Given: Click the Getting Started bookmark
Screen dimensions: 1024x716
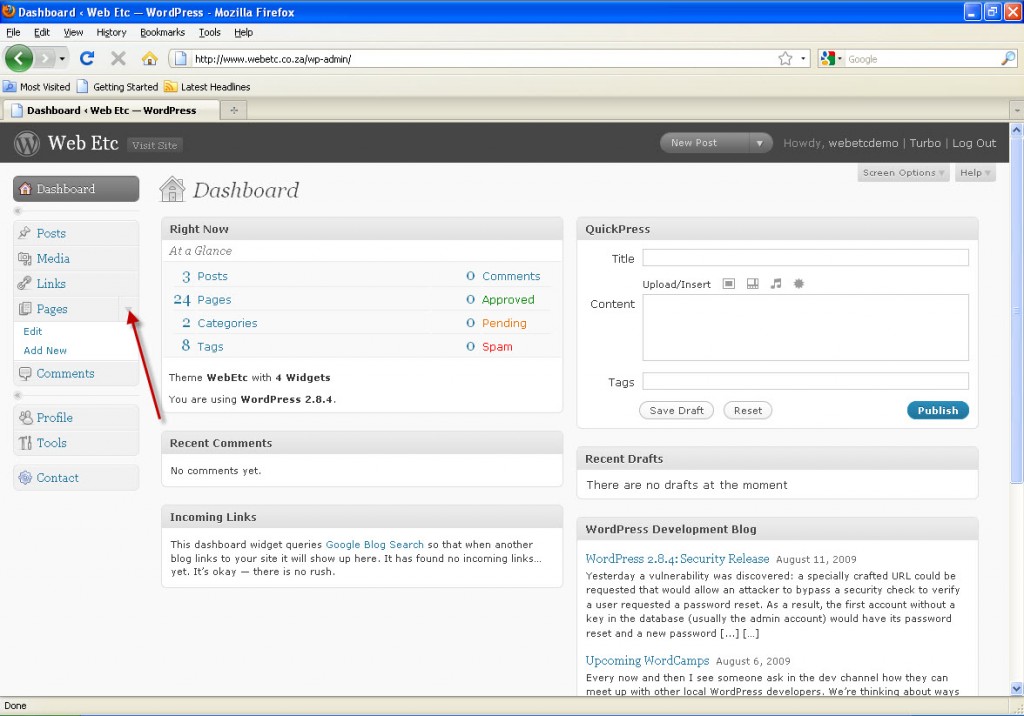Looking at the screenshot, I should click(118, 86).
